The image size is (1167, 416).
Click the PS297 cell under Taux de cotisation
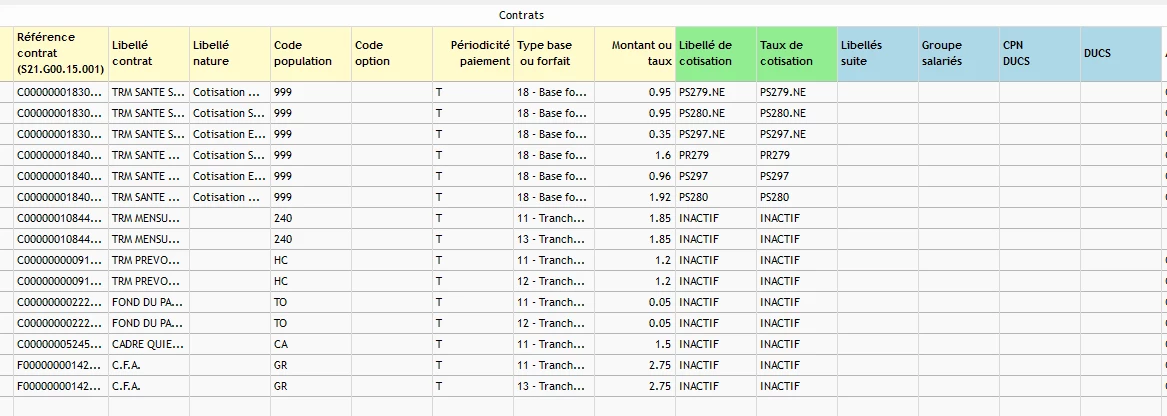tap(797, 176)
